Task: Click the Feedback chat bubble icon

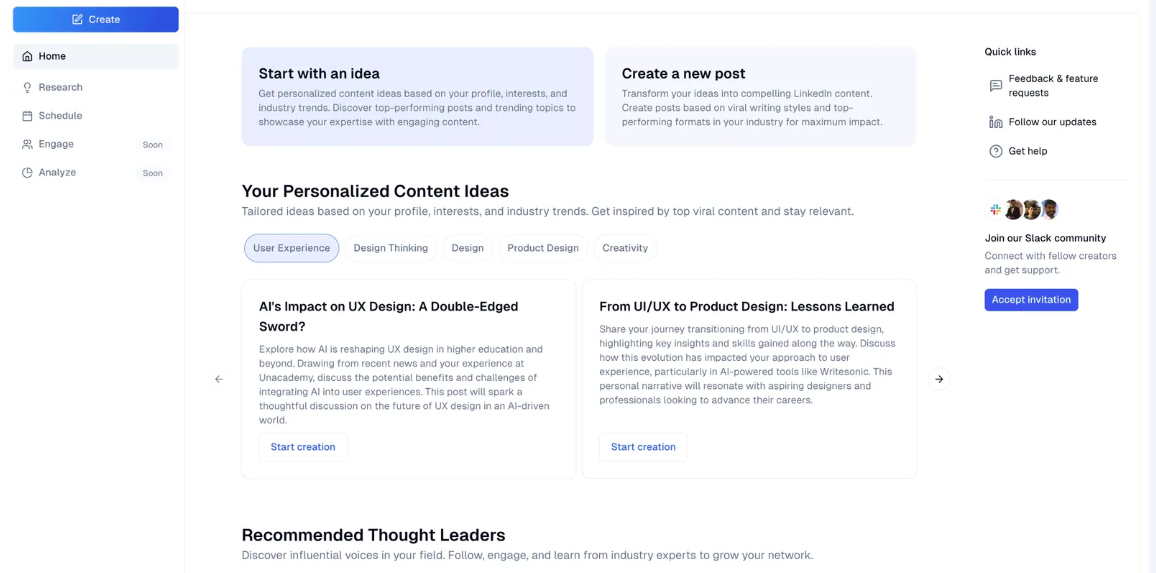Action: (995, 86)
